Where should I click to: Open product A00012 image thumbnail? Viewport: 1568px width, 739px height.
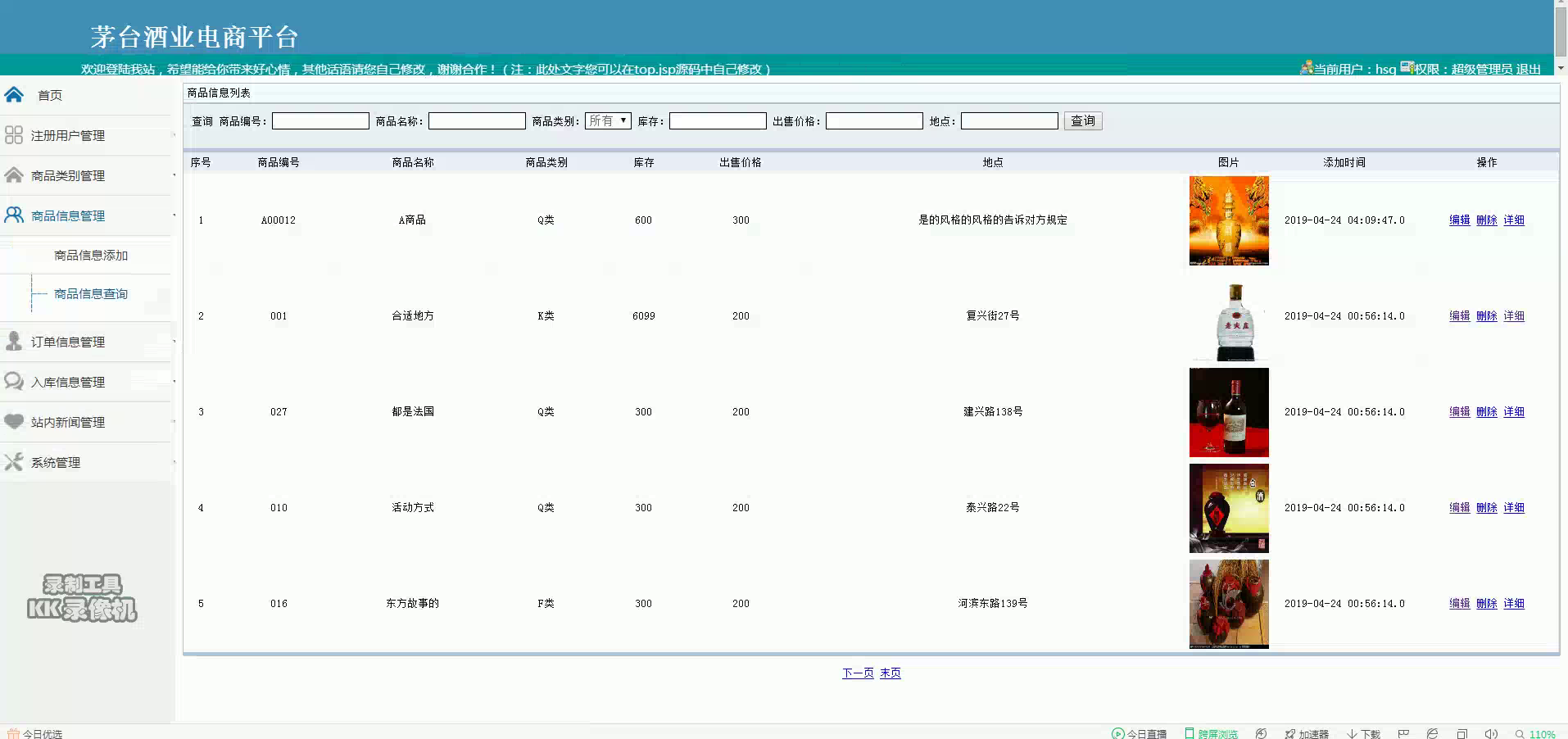[x=1229, y=220]
